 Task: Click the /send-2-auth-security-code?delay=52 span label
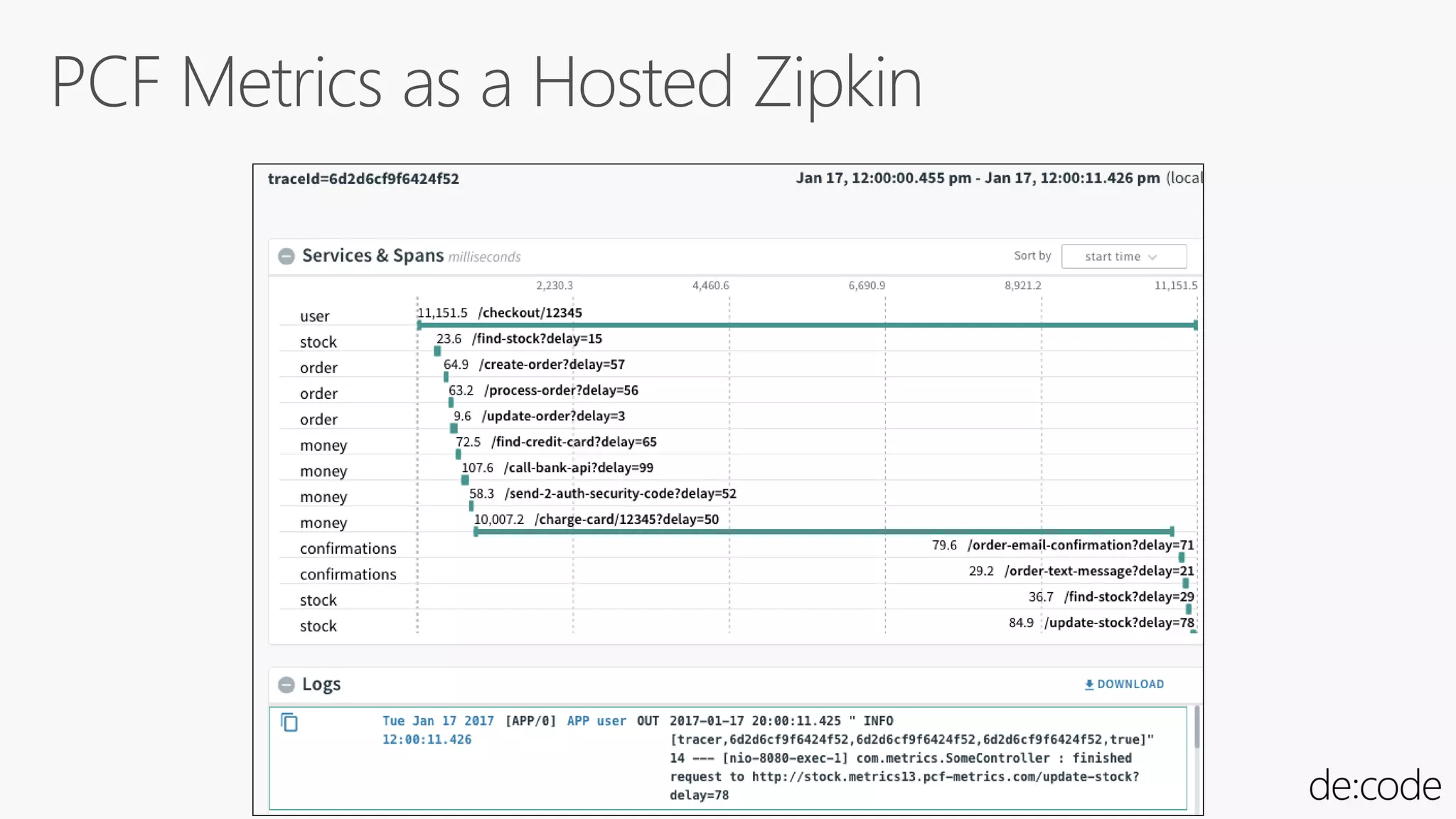coord(620,493)
